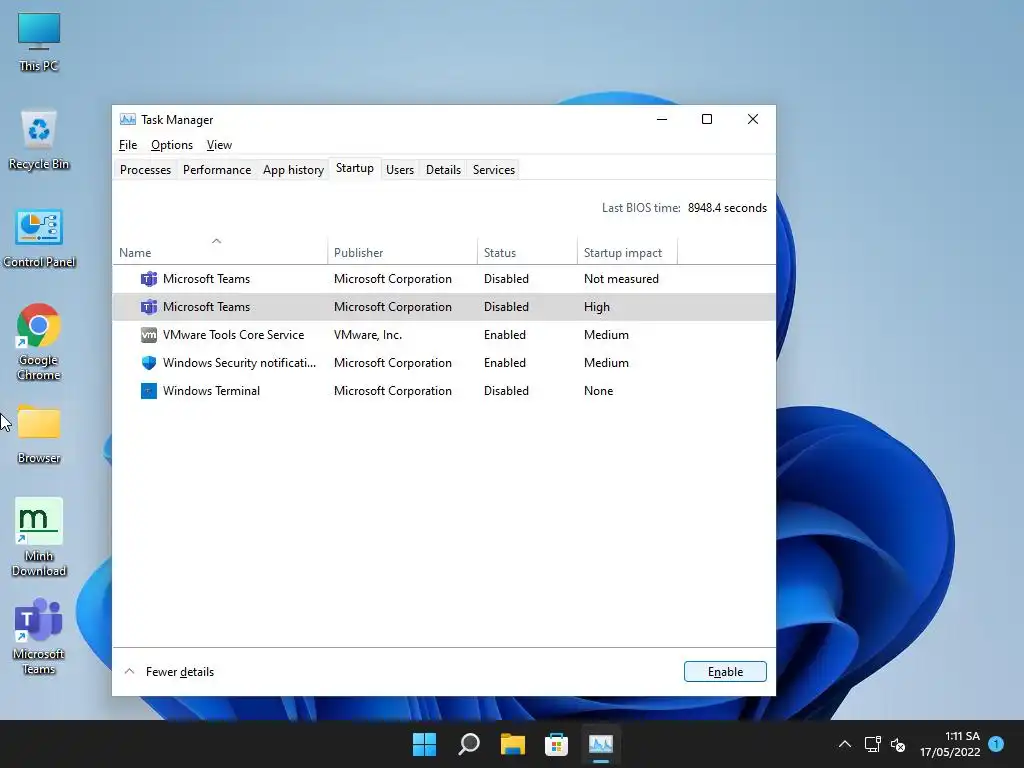Click the sort arrow above Name column
Viewport: 1024px width, 768px height.
pyautogui.click(x=216, y=241)
